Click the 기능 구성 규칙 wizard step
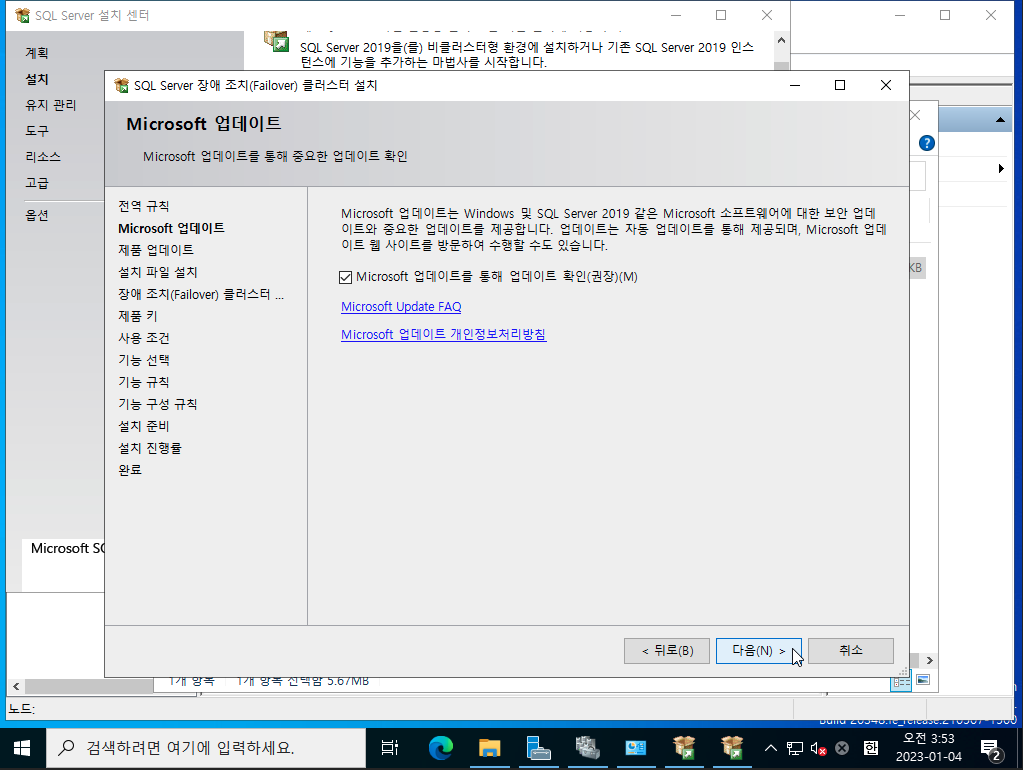The height and width of the screenshot is (770, 1023). (x=158, y=405)
